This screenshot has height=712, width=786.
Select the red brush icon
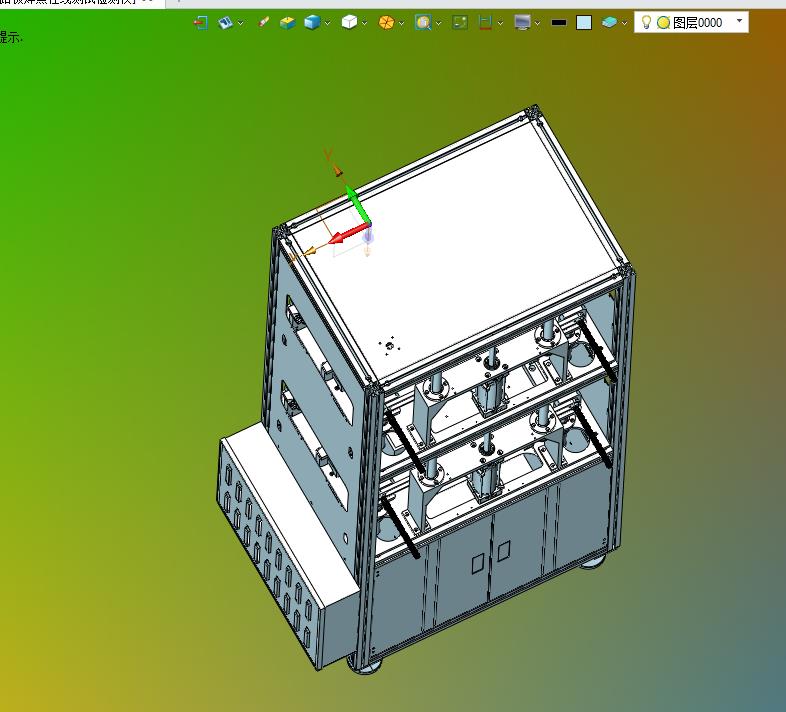coord(264,23)
